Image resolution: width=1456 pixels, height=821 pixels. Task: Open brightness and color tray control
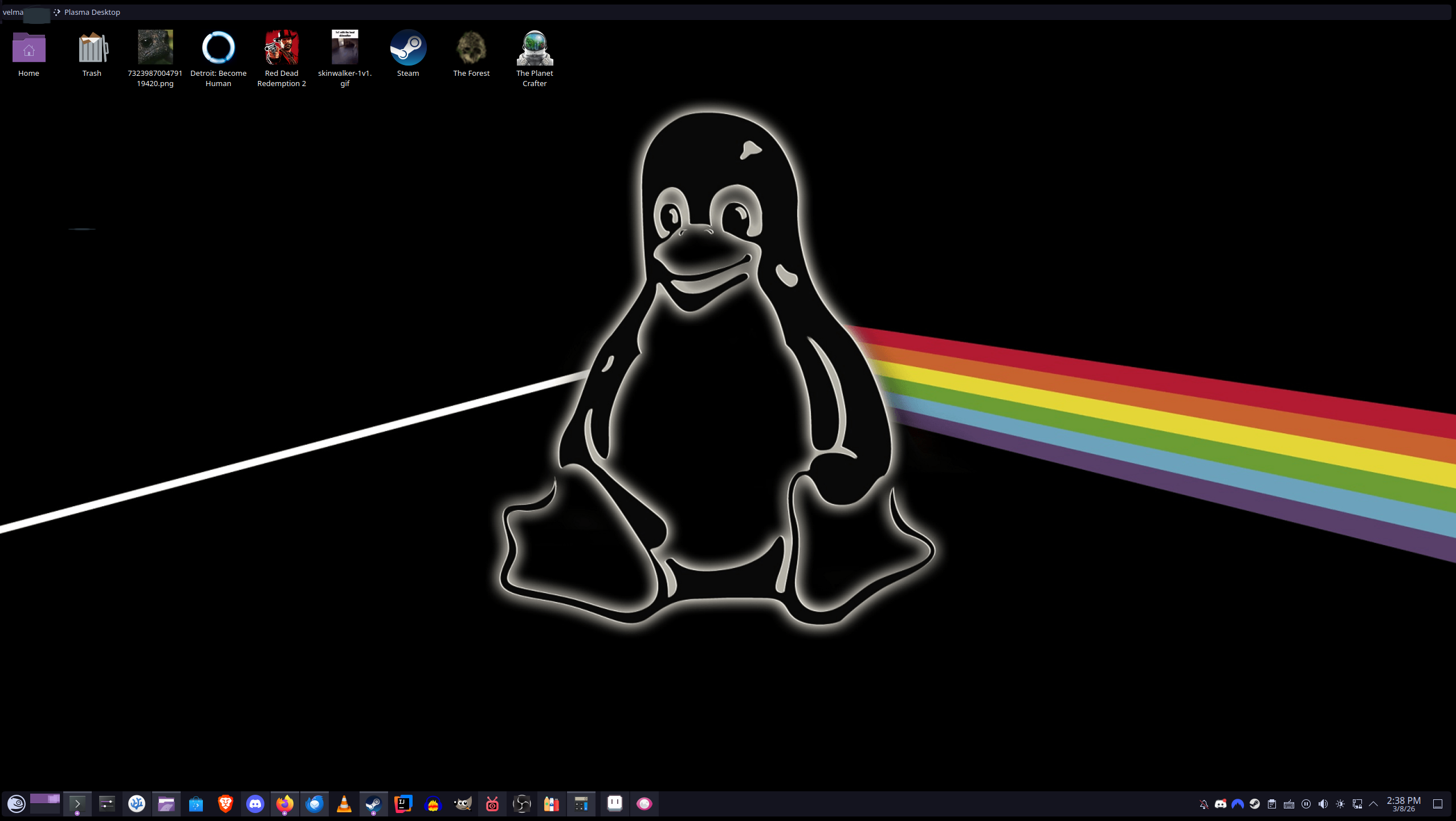point(1340,804)
